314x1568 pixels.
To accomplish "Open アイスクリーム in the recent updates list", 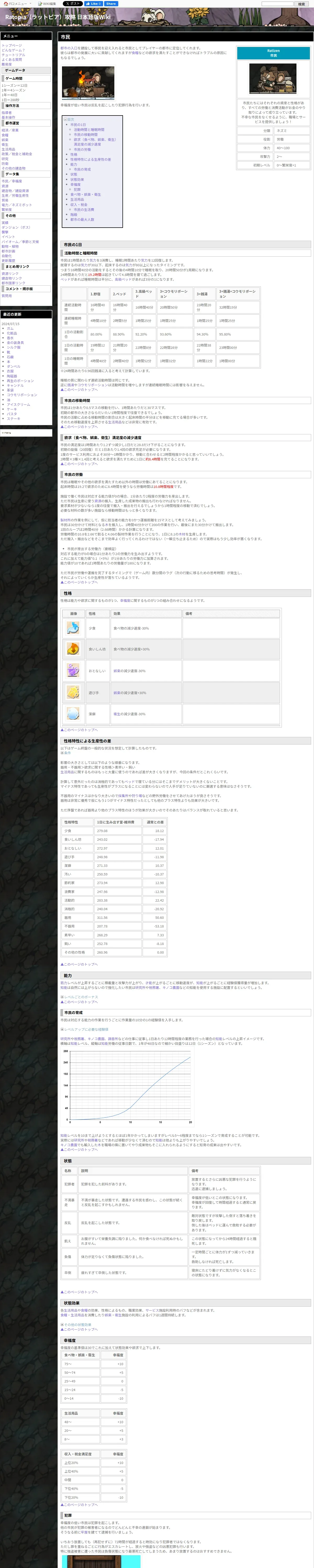I will (18, 405).
